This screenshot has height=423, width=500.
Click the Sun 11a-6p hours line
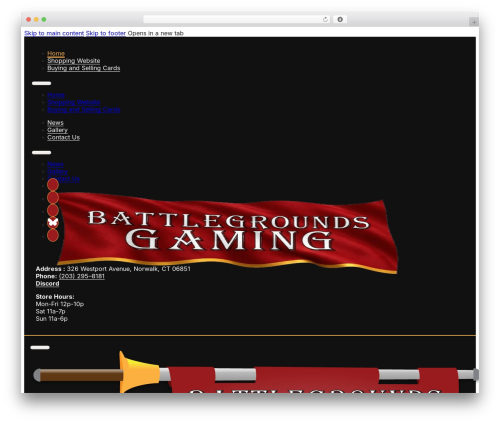52,319
